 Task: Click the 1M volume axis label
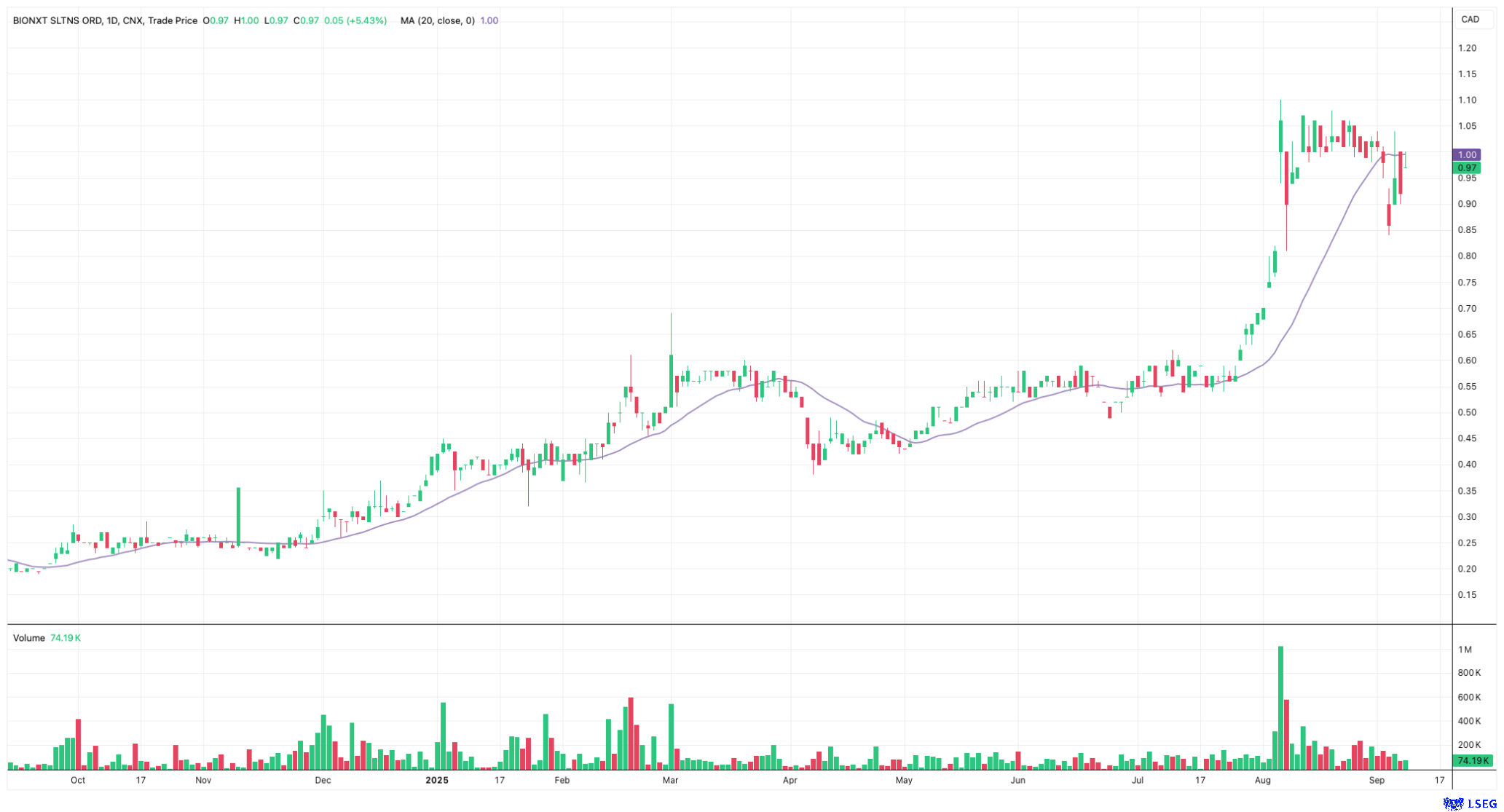1465,650
